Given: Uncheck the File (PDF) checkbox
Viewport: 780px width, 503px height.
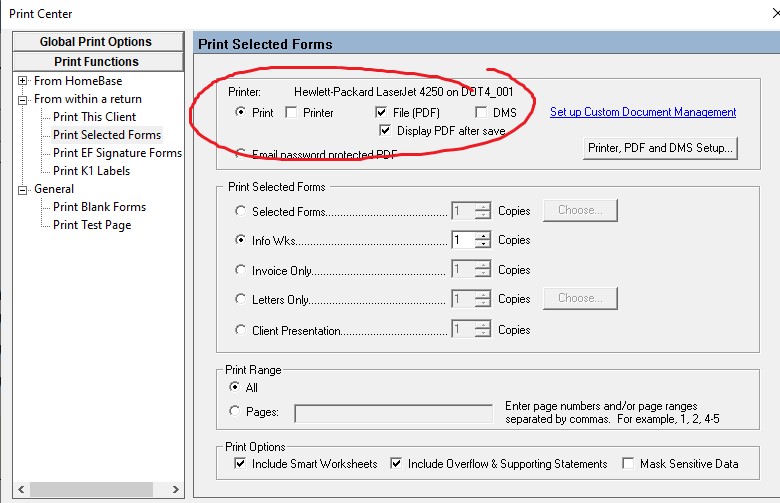Looking at the screenshot, I should [381, 113].
